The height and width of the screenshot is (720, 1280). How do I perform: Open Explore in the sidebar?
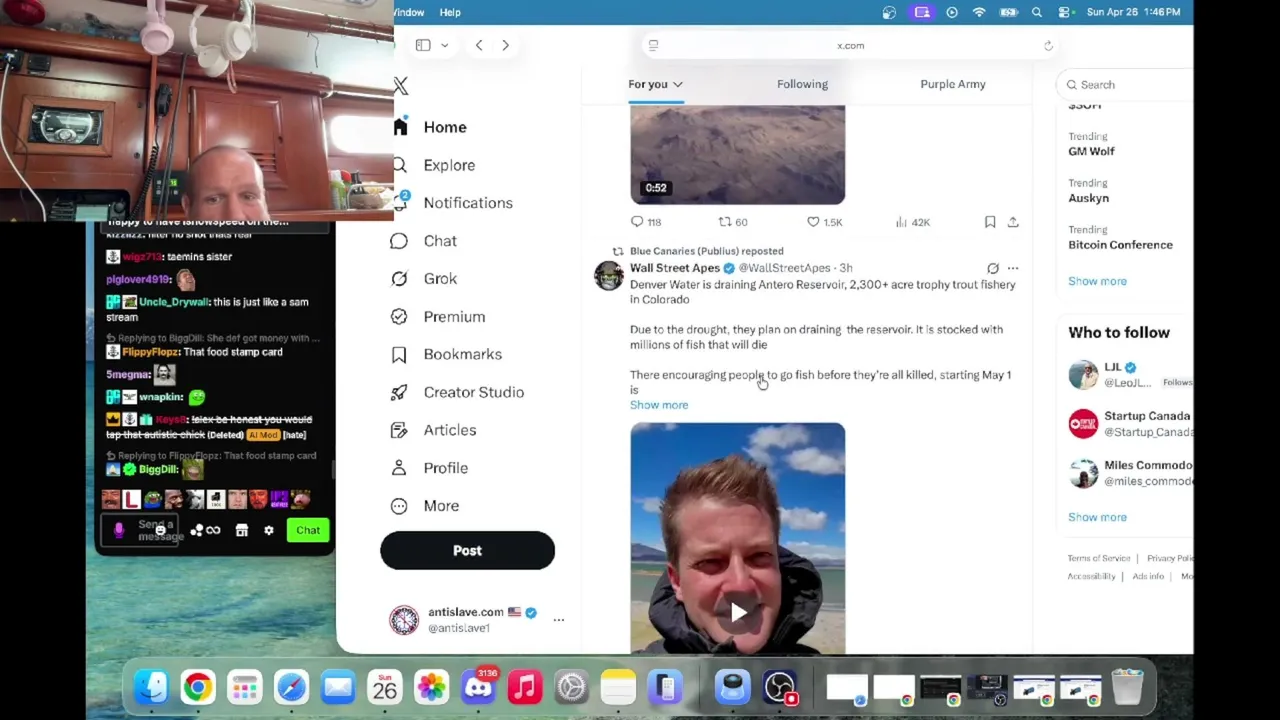click(448, 165)
